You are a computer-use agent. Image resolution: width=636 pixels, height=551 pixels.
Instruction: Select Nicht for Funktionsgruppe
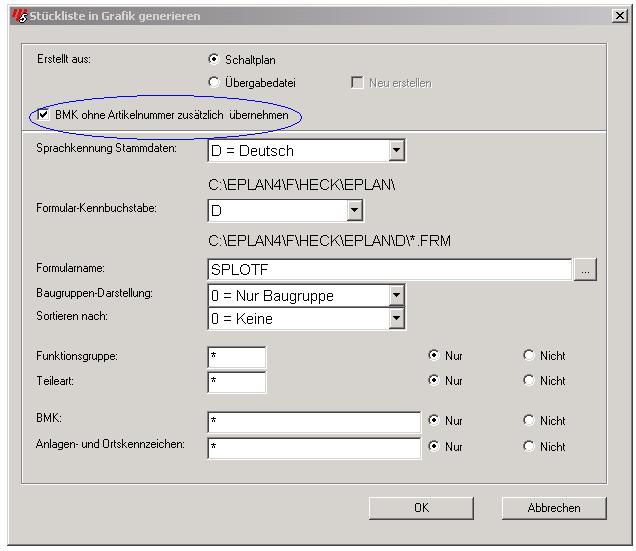point(529,355)
